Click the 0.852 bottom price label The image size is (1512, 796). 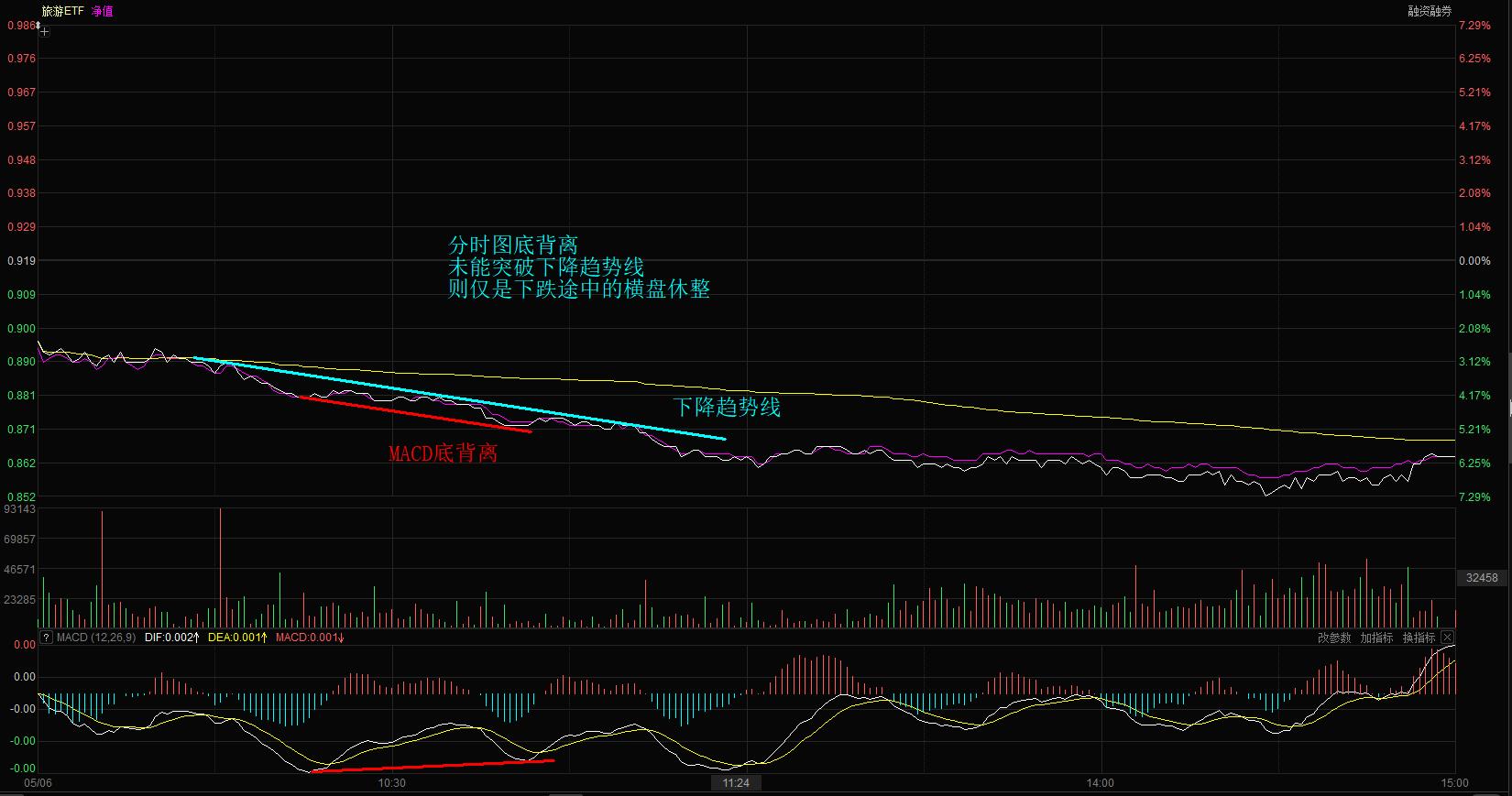(21, 497)
